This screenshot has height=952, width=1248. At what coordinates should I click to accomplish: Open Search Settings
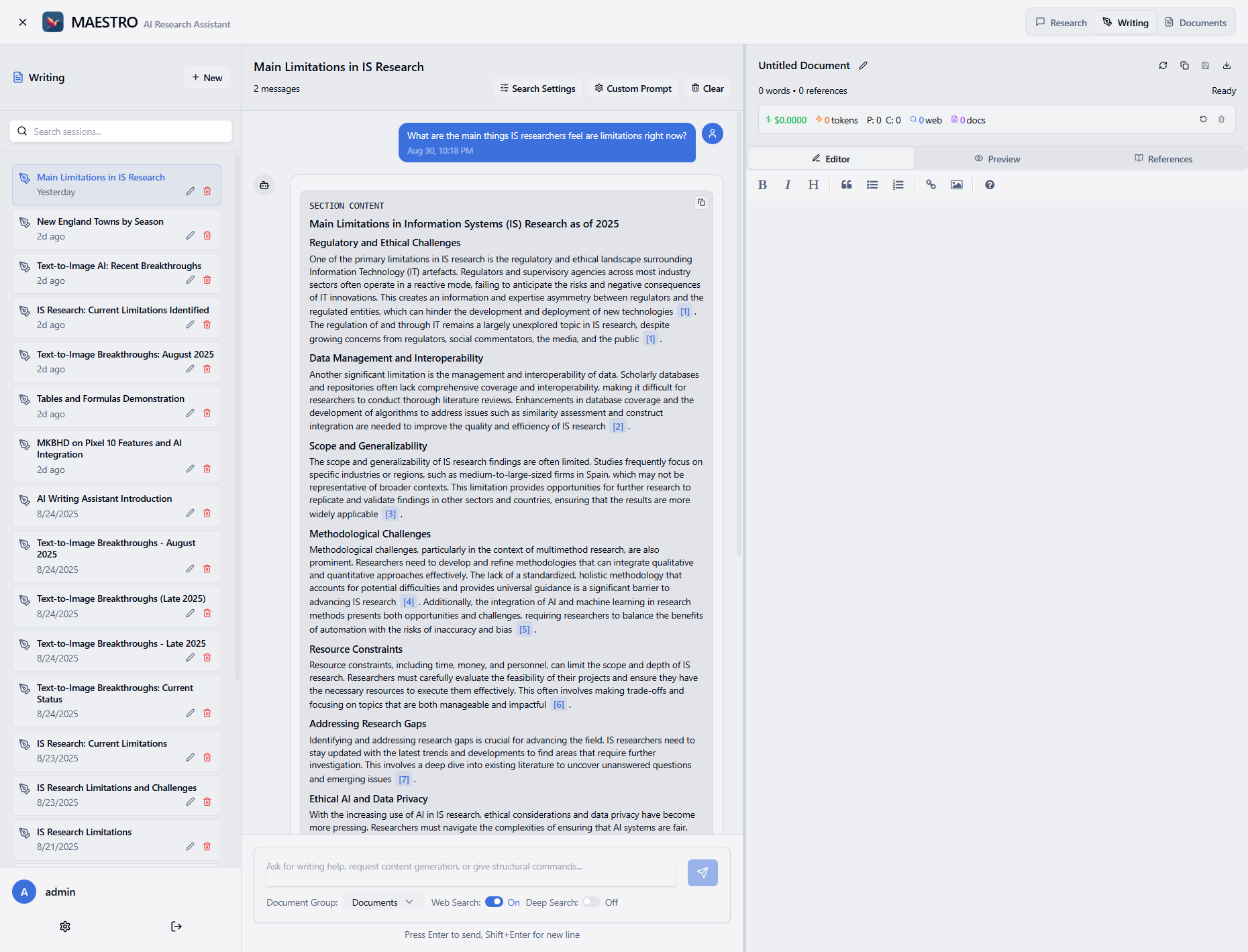pos(537,88)
